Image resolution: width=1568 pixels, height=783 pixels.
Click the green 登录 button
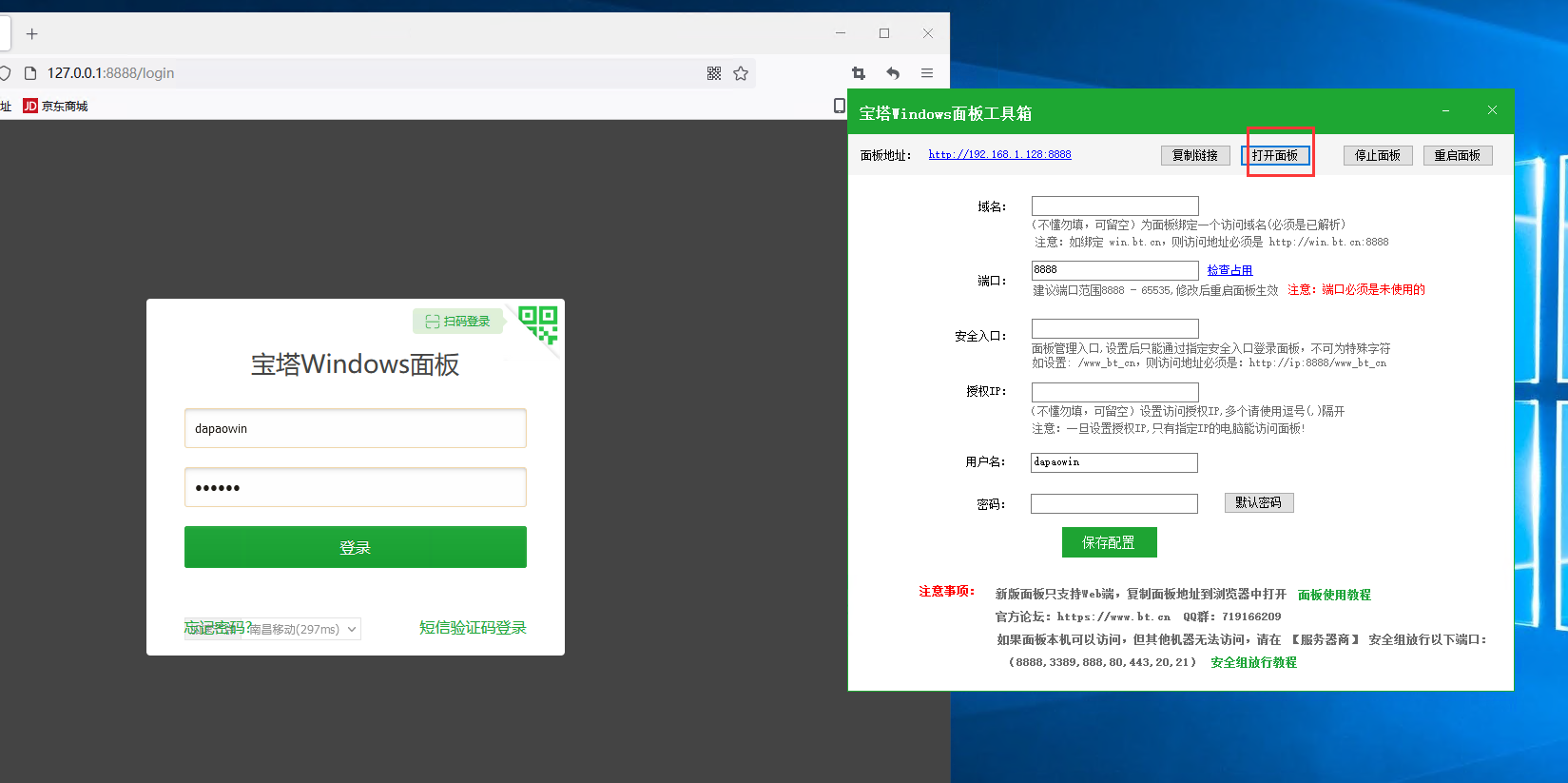tap(356, 547)
